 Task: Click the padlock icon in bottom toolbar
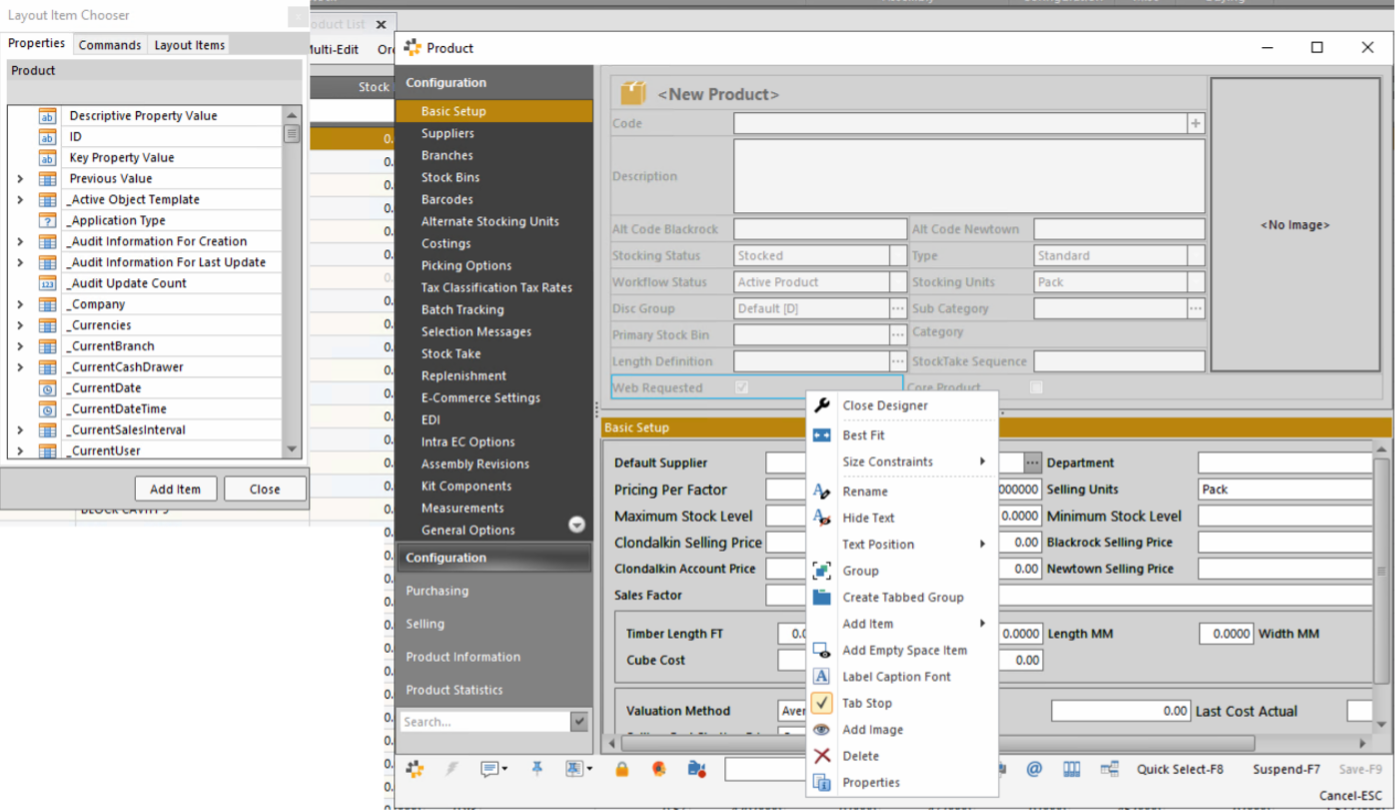(x=621, y=769)
